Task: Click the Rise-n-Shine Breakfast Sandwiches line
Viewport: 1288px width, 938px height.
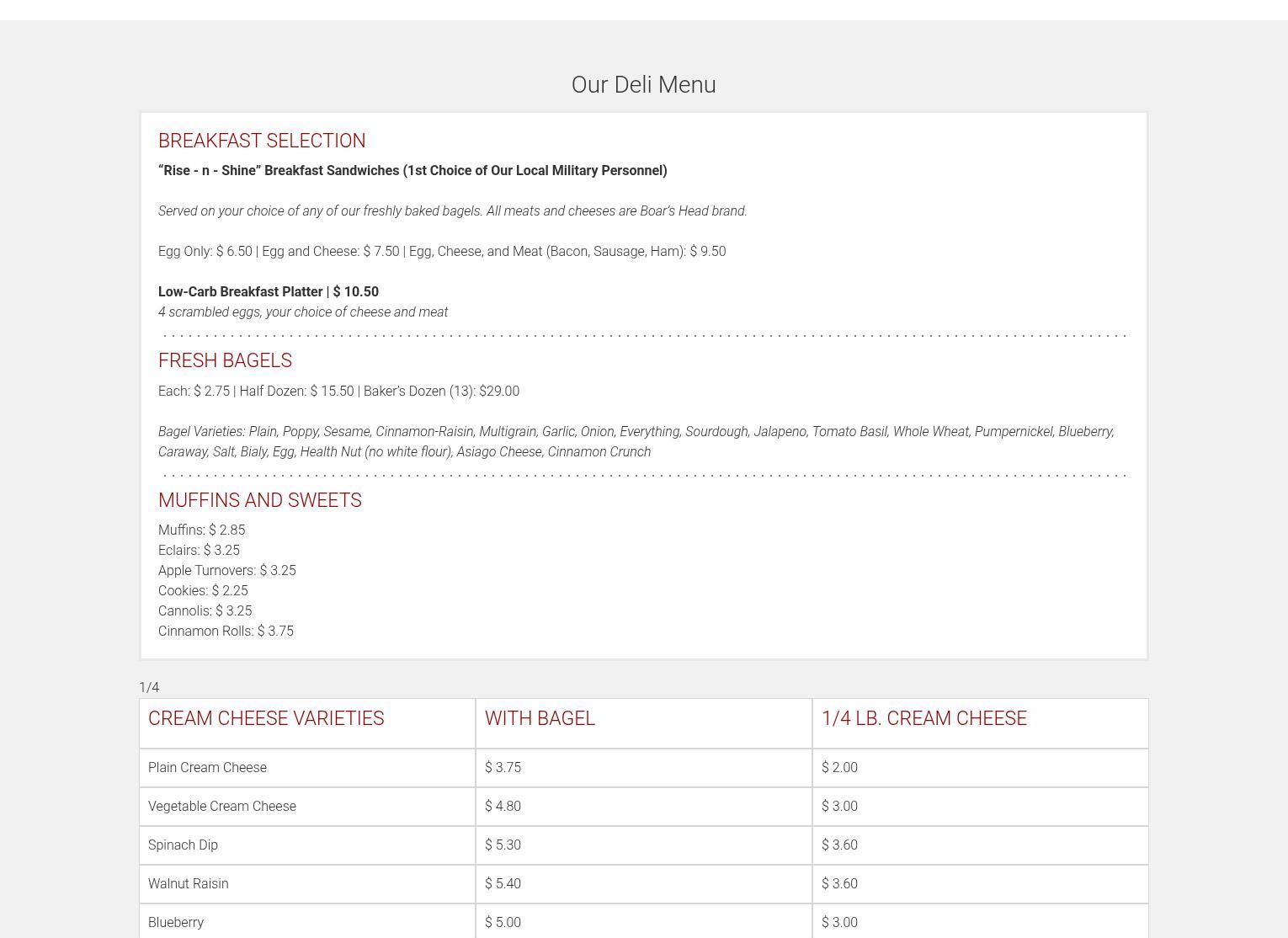Action: (412, 171)
